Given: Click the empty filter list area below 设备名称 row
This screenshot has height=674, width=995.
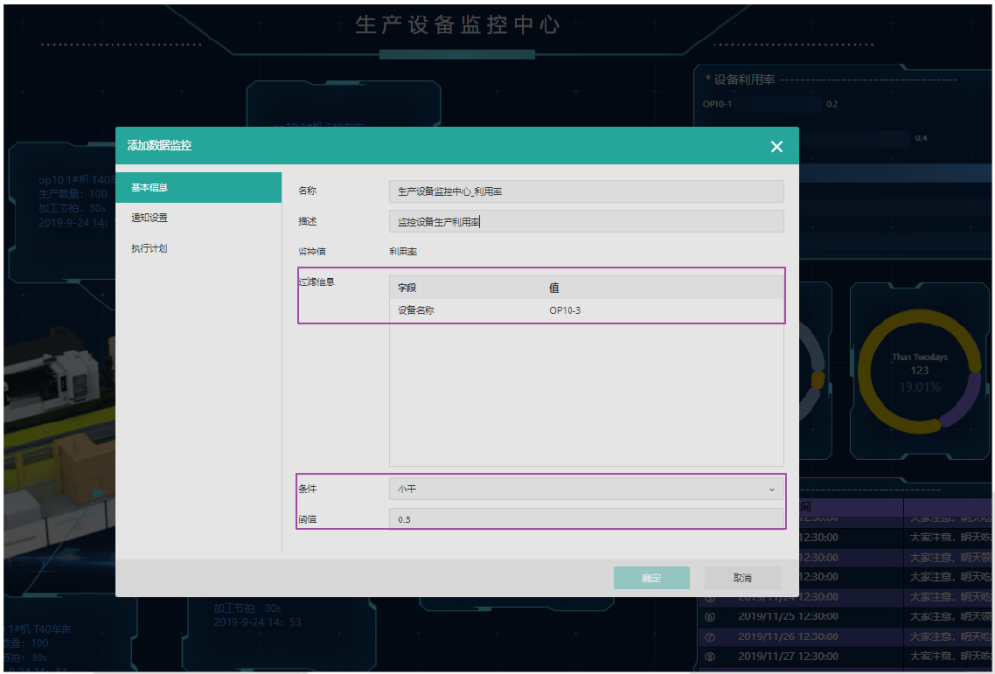Looking at the screenshot, I should coord(586,393).
